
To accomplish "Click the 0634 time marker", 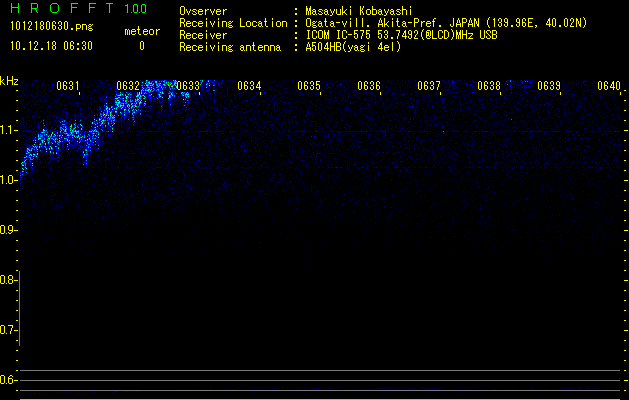I will tap(249, 86).
